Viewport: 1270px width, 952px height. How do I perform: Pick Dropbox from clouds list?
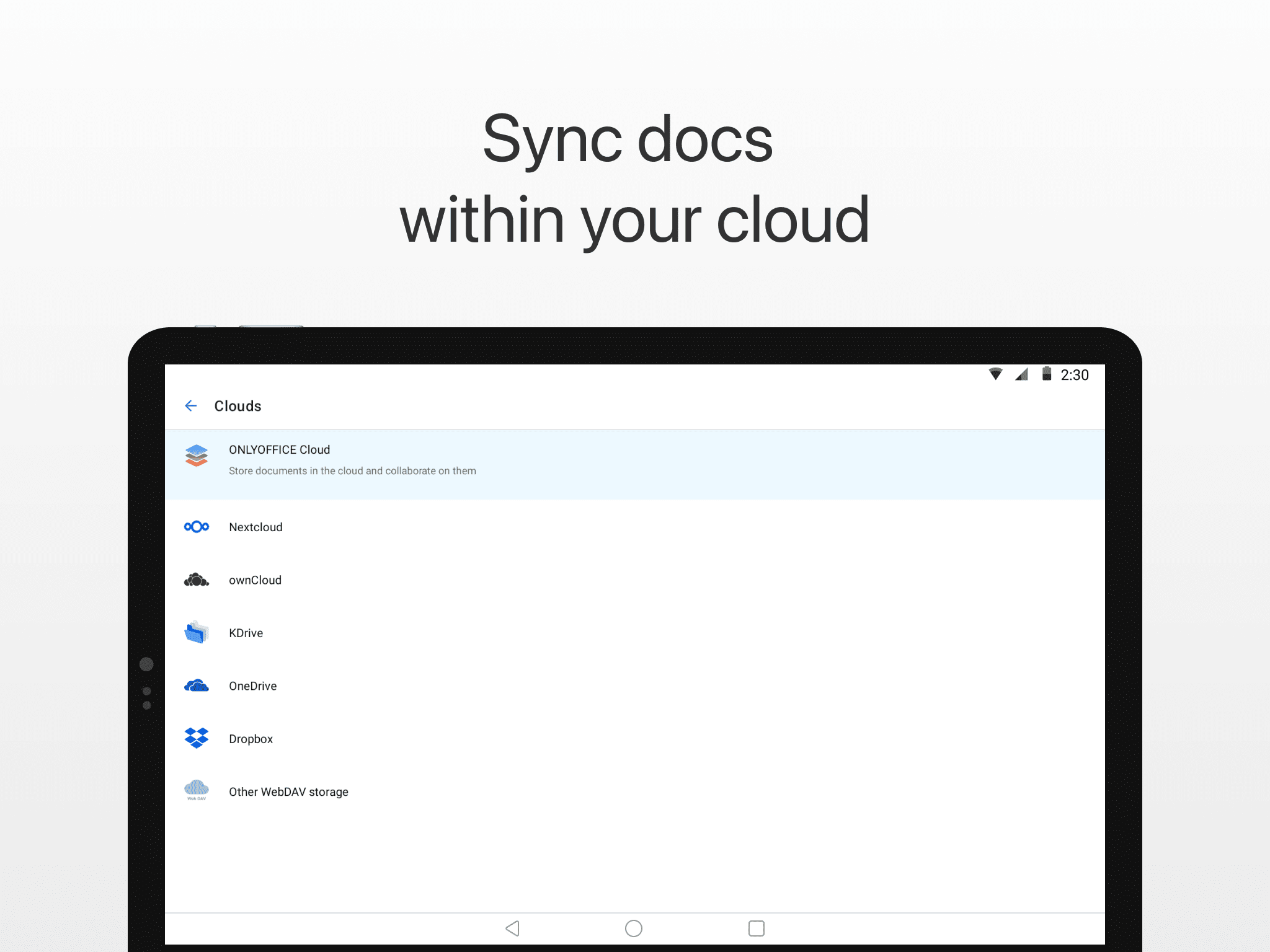point(251,739)
